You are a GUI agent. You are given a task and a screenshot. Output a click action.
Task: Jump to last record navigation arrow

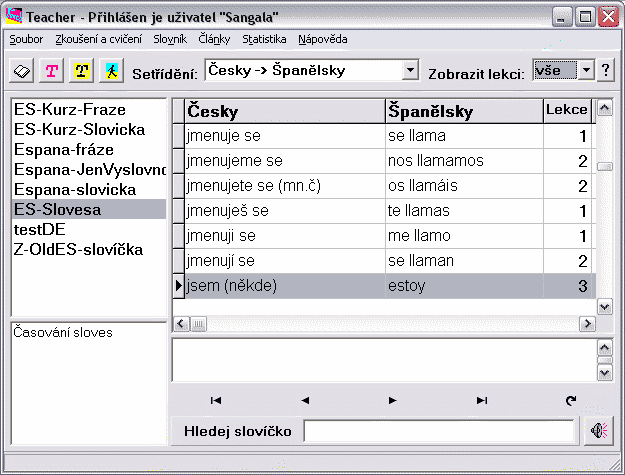tap(482, 400)
